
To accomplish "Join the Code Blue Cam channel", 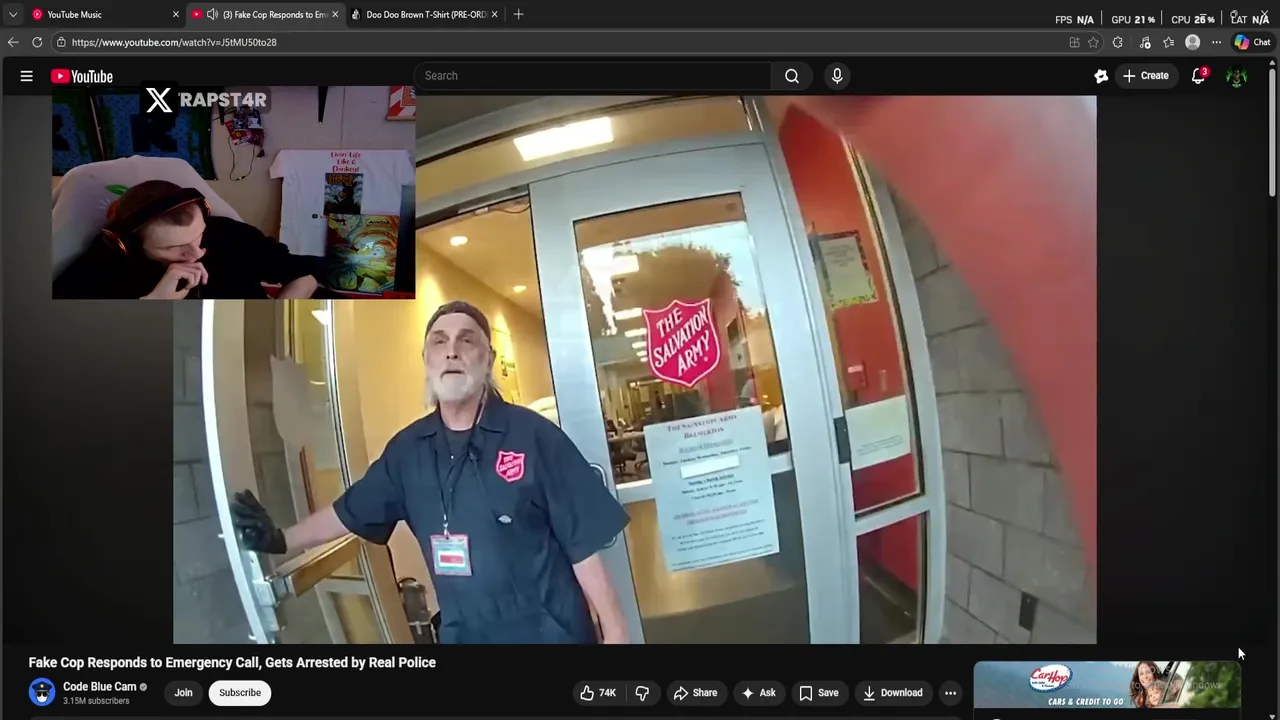I will (183, 692).
